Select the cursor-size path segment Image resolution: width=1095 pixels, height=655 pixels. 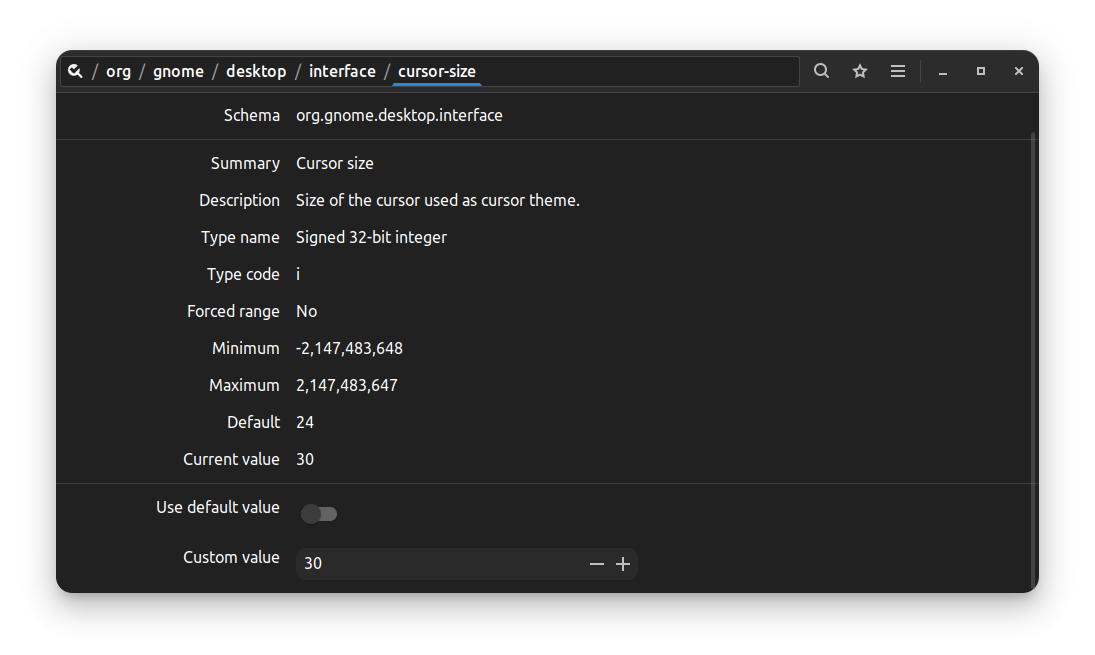[437, 71]
